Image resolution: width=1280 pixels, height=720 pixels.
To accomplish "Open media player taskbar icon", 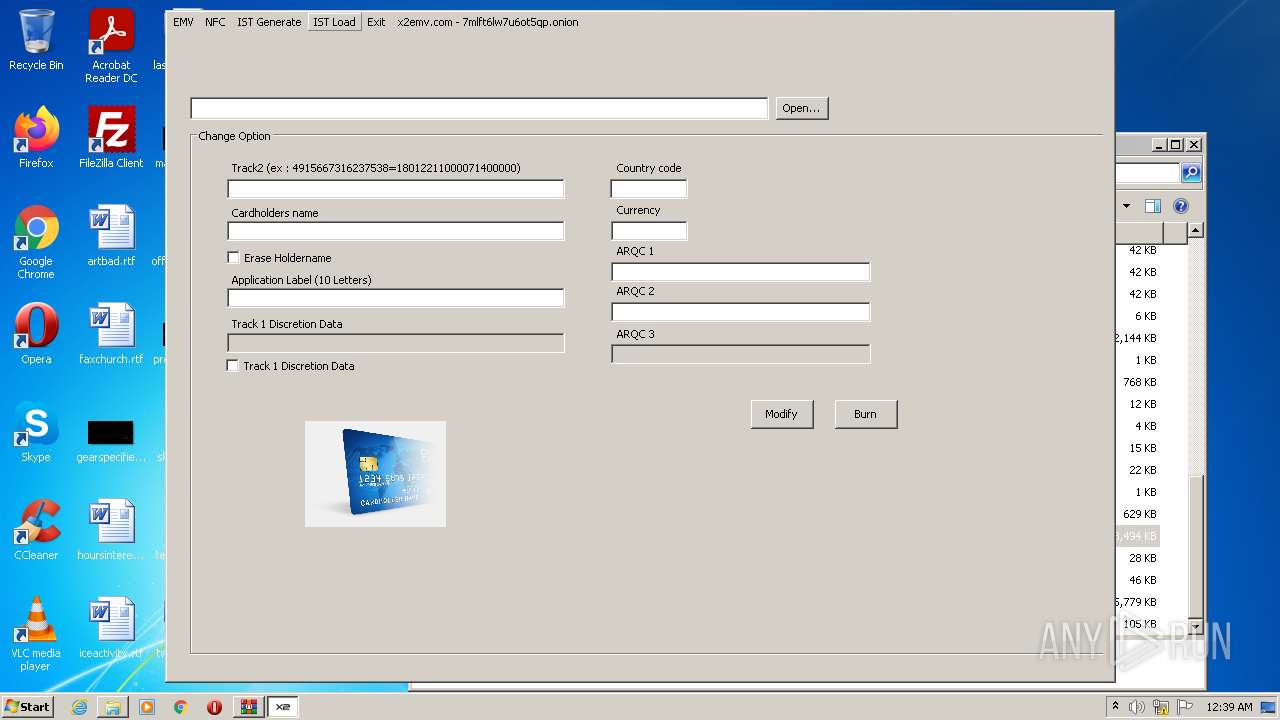I will pyautogui.click(x=147, y=707).
